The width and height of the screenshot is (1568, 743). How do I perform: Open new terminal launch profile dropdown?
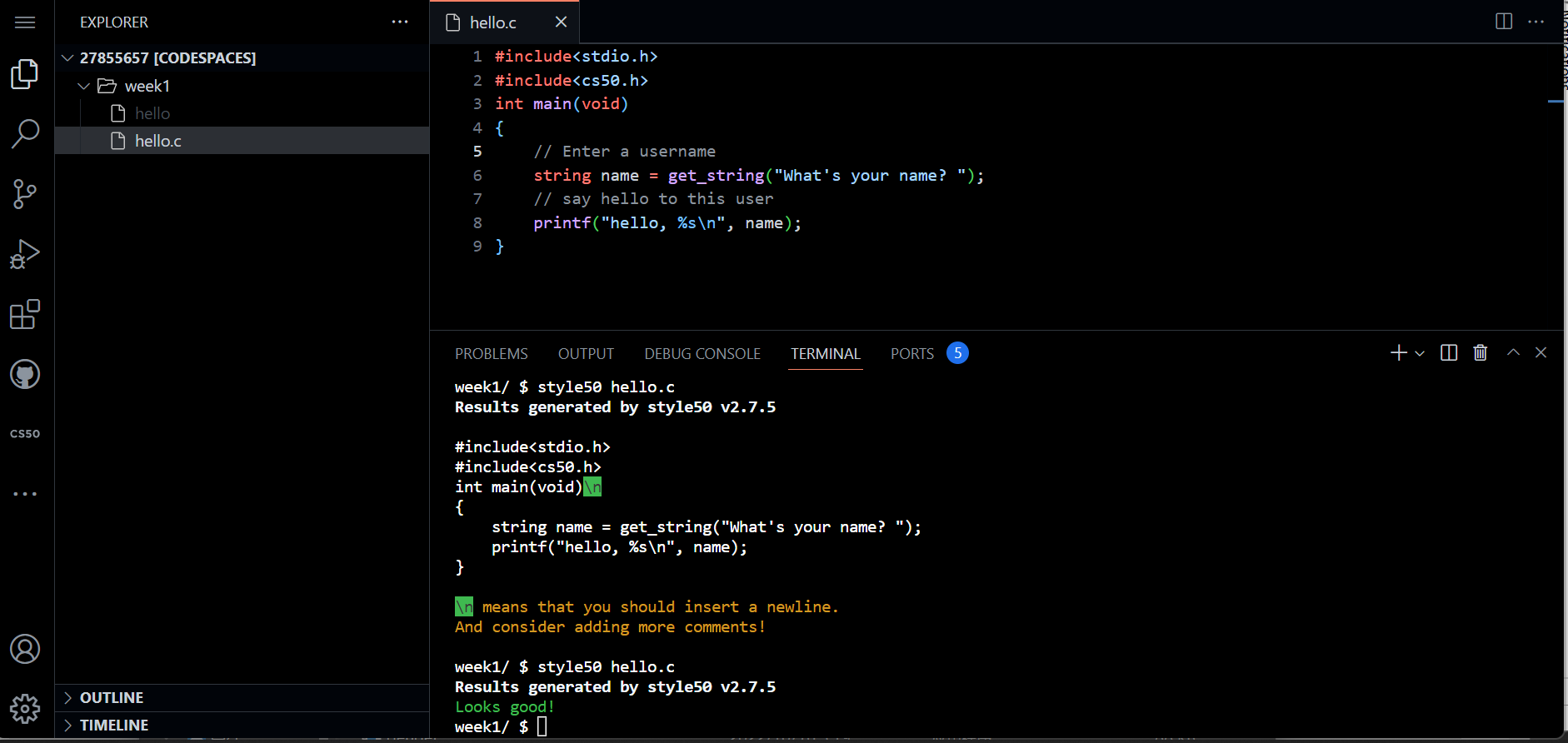click(1420, 353)
